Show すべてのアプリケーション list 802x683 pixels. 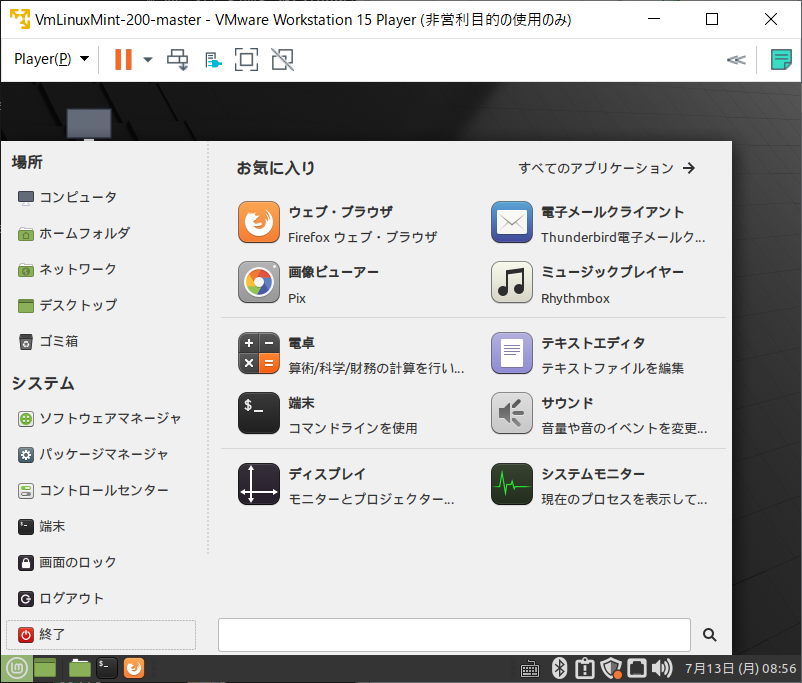(x=607, y=168)
